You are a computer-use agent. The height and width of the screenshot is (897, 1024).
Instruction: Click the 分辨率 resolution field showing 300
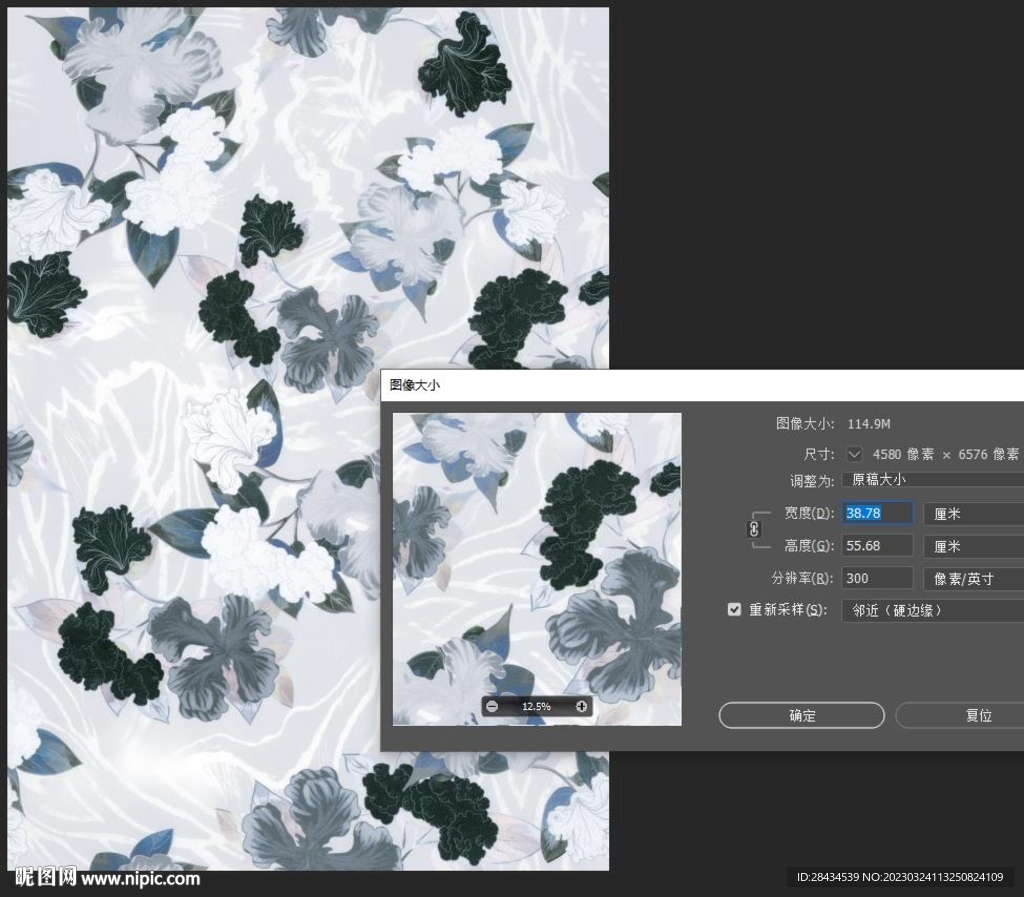coord(877,578)
